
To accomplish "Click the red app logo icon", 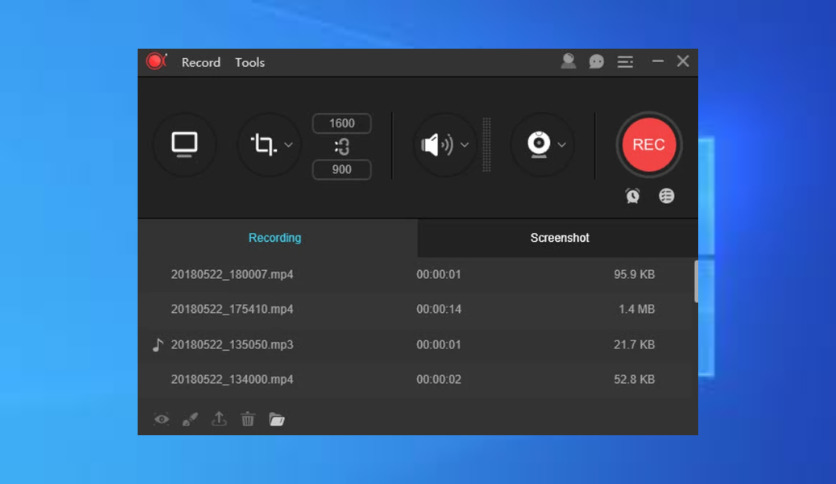I will pos(156,61).
